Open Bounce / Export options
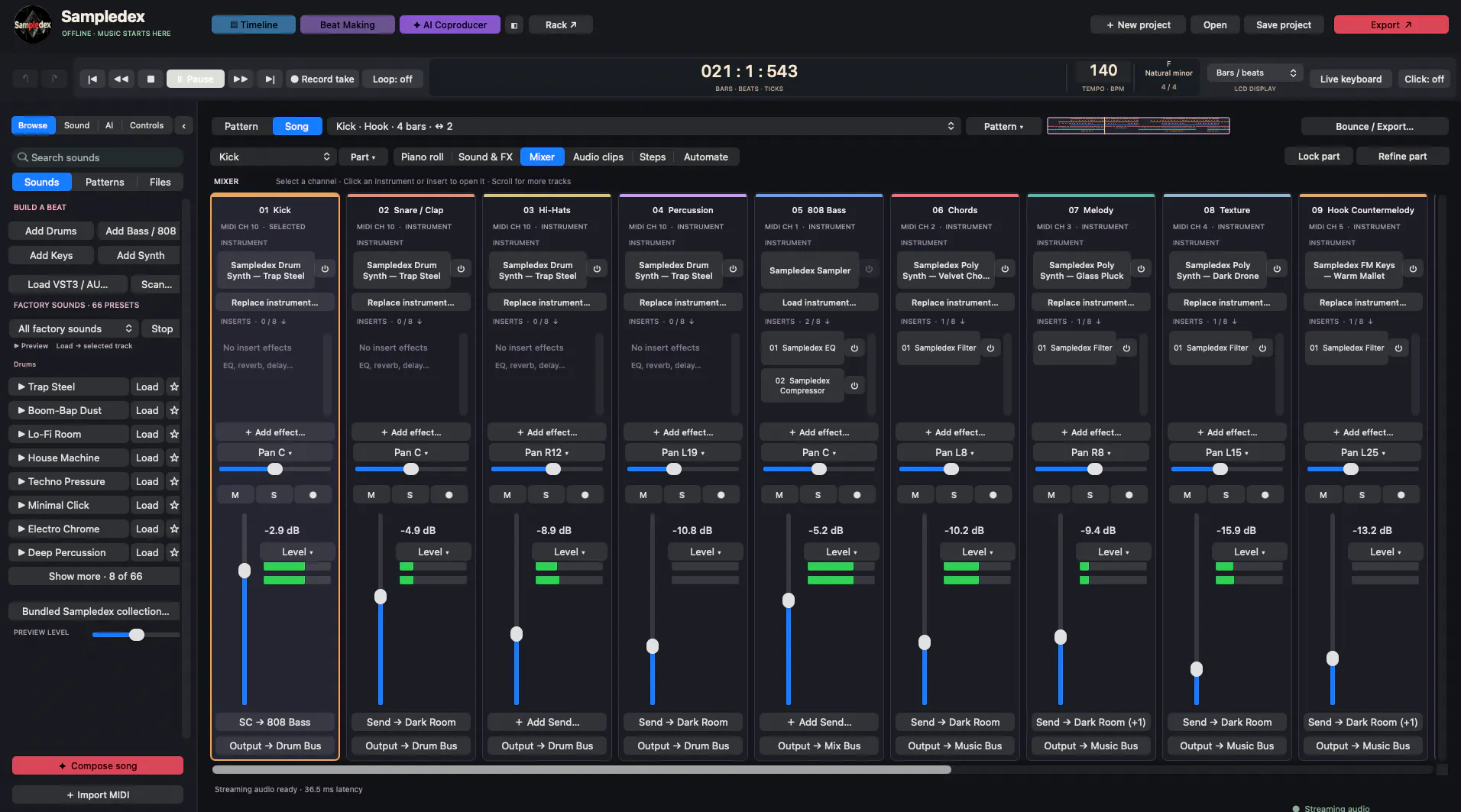Viewport: 1461px width, 812px height. click(1375, 126)
